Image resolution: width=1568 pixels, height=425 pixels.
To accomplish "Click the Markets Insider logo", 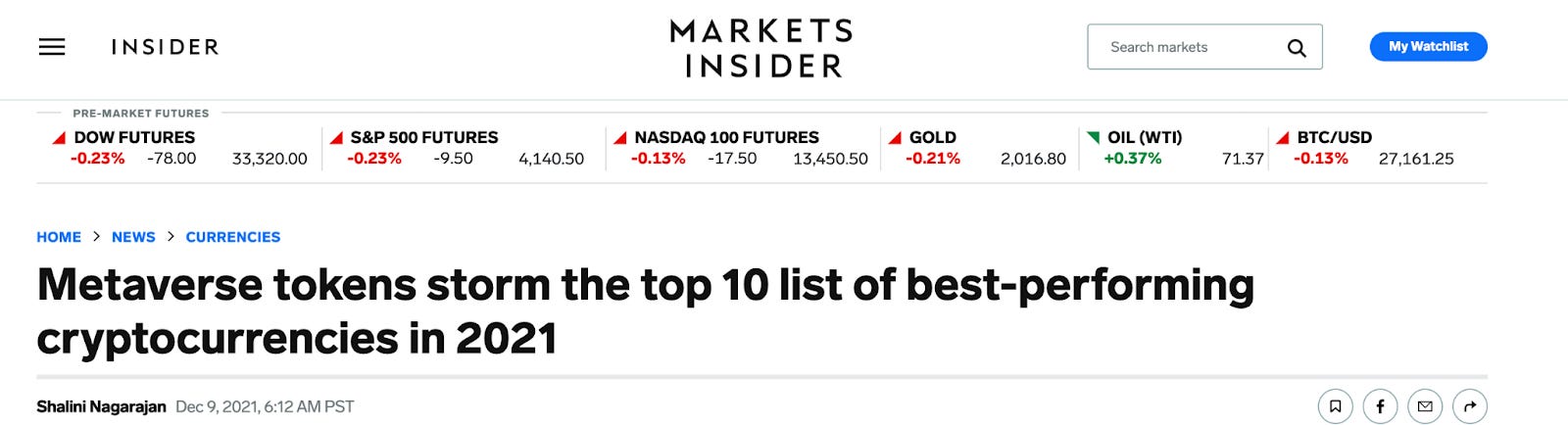I will 762,48.
